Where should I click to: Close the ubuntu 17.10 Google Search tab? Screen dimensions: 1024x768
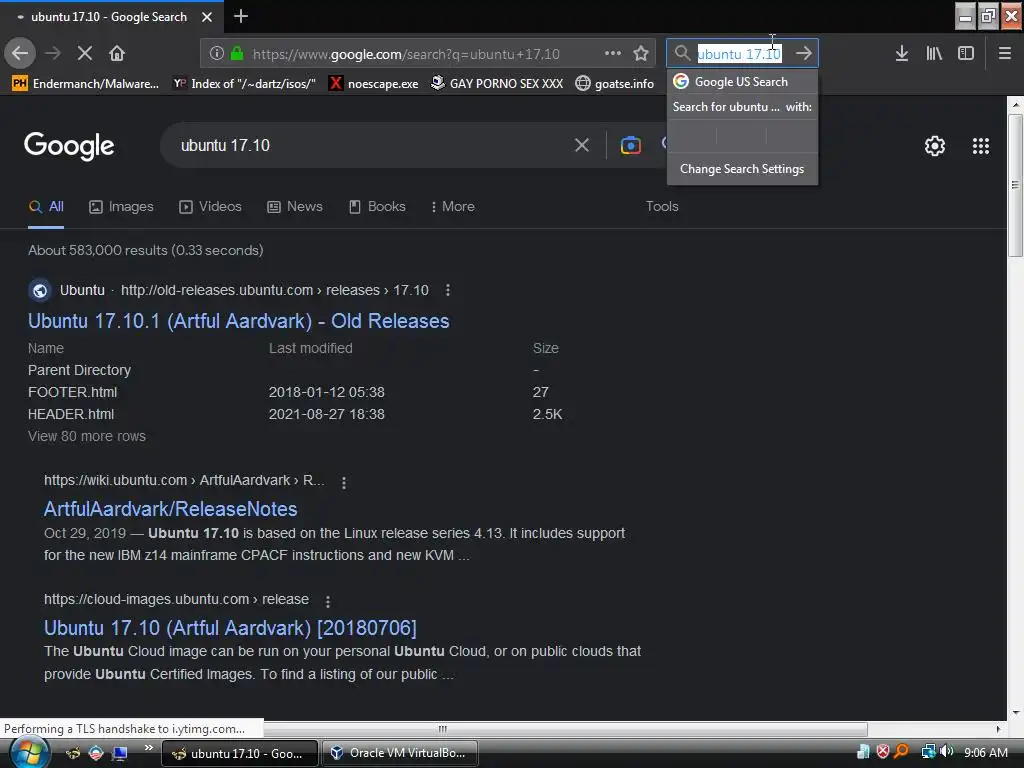[x=207, y=17]
